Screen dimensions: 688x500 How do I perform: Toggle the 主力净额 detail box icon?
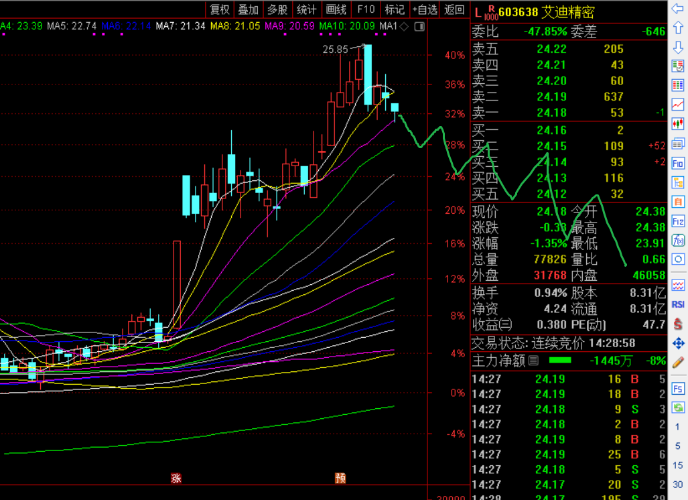coord(534,361)
